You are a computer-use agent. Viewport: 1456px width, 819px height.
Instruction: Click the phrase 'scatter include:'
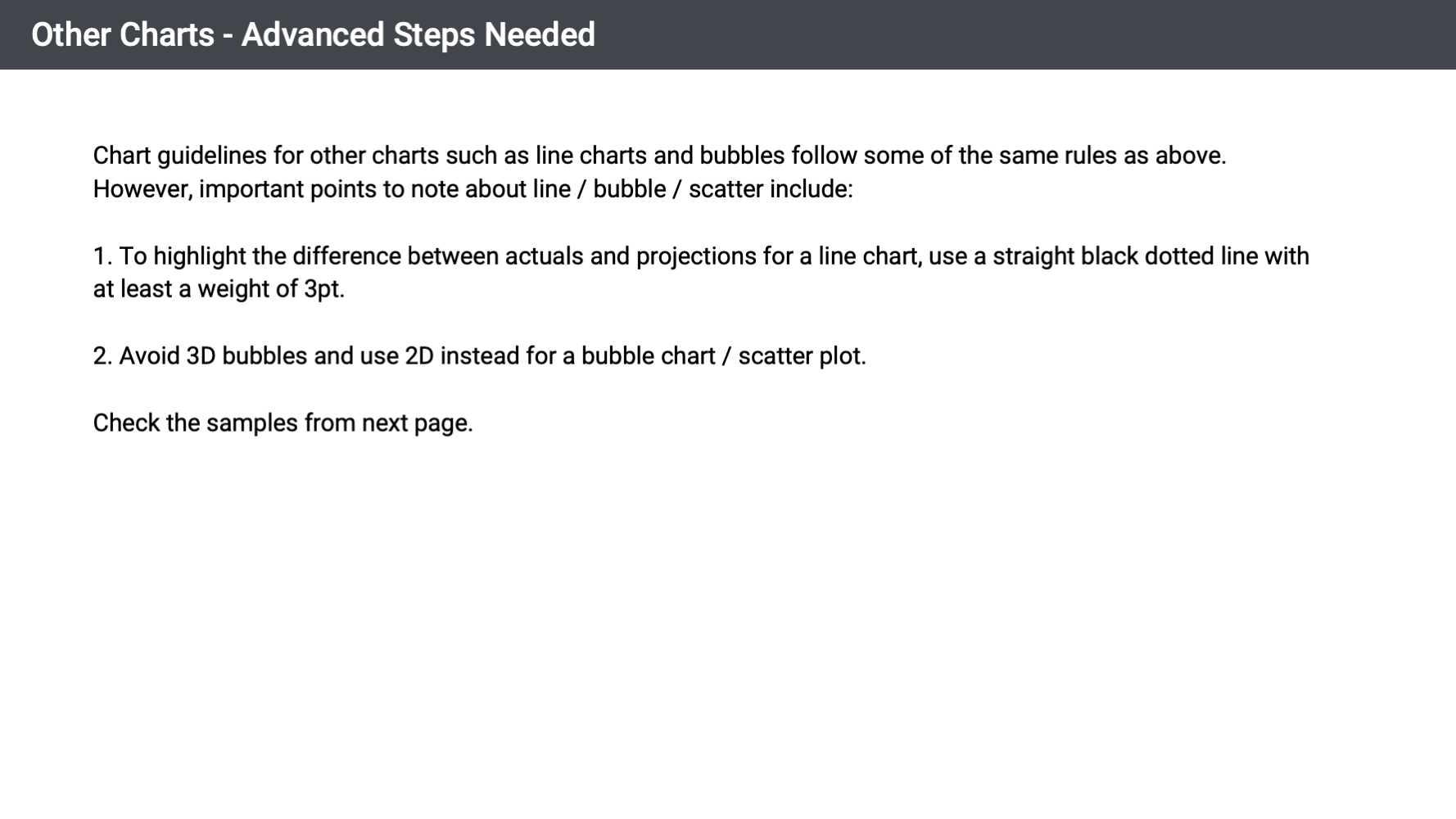click(x=770, y=189)
